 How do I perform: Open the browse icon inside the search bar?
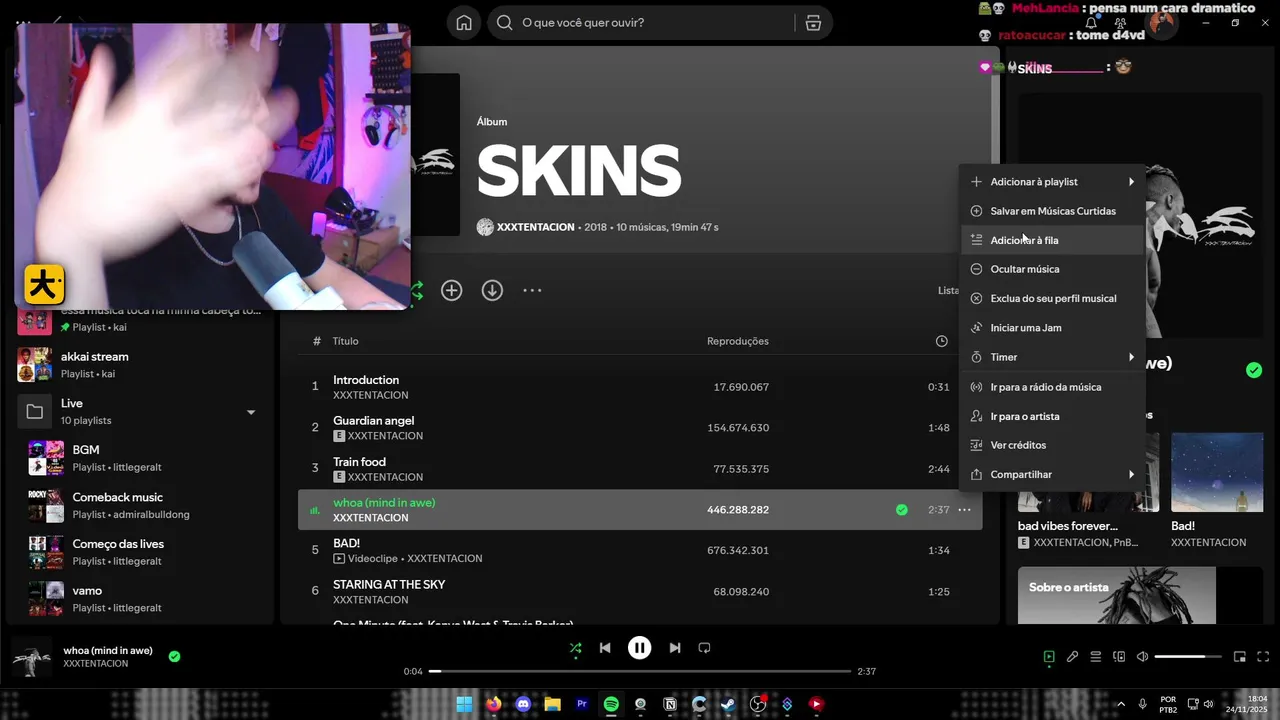tap(813, 23)
